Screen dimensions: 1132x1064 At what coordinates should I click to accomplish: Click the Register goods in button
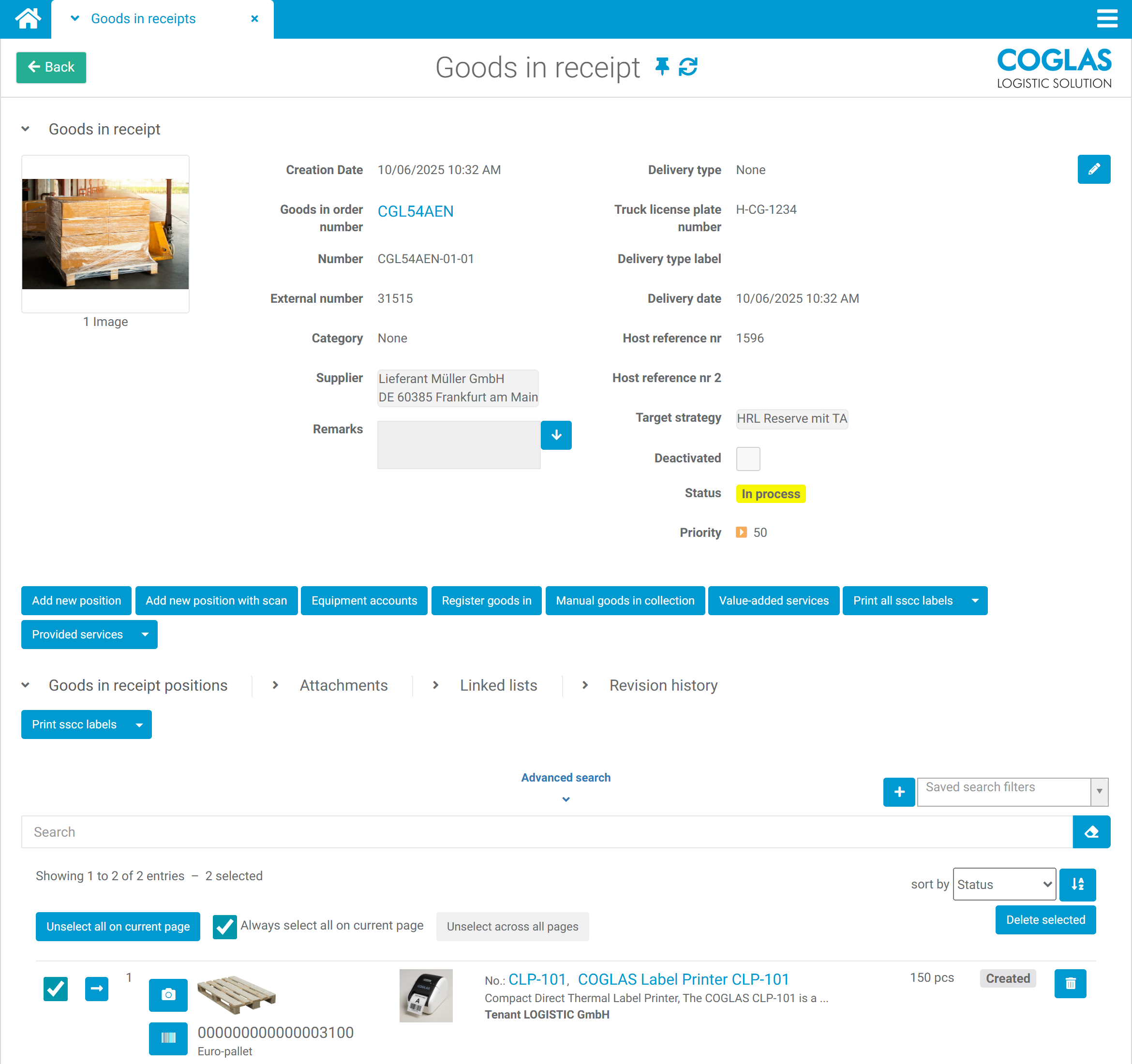pyautogui.click(x=486, y=601)
